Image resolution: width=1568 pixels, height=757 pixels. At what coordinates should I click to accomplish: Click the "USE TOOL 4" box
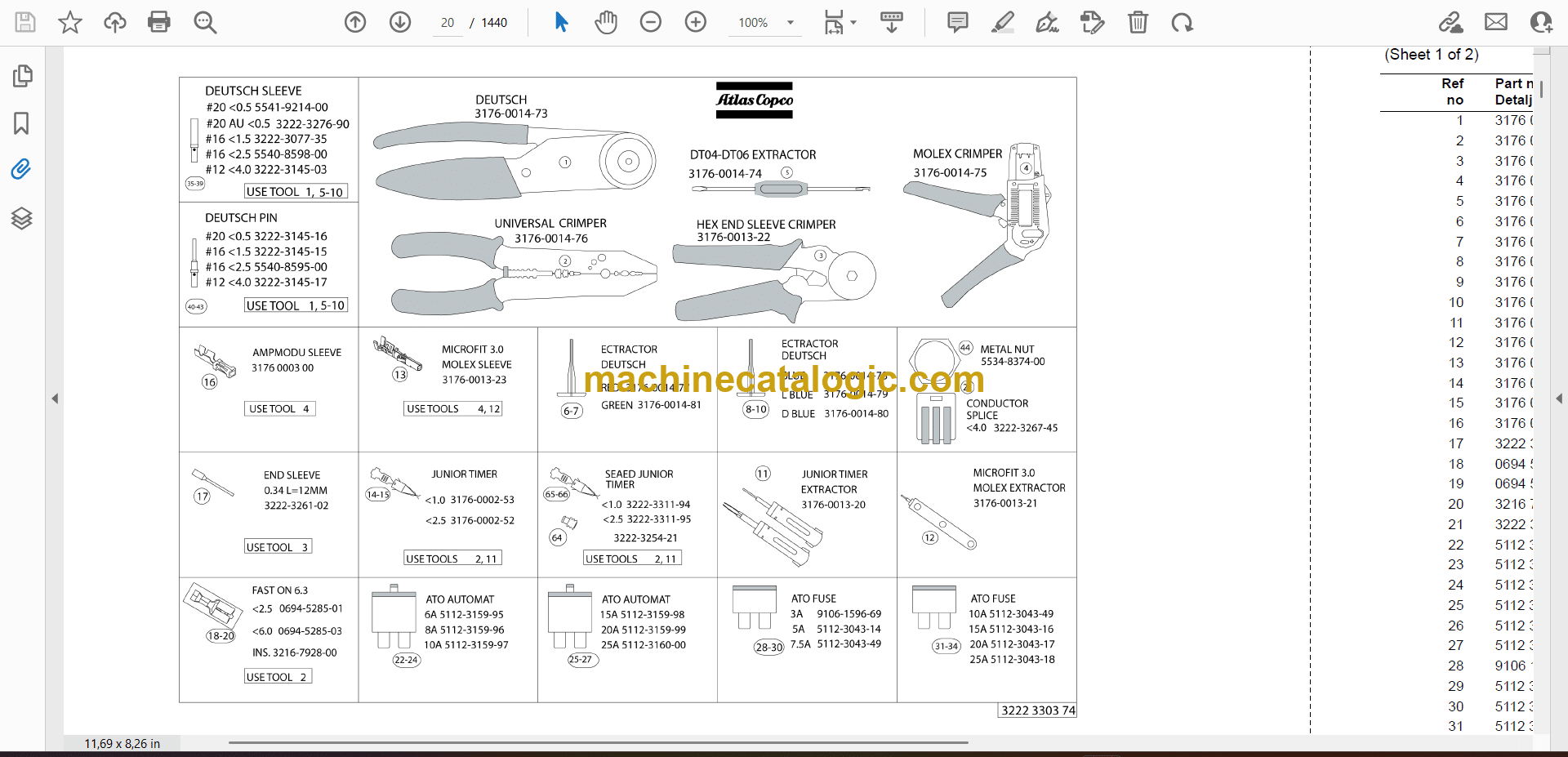pyautogui.click(x=279, y=408)
